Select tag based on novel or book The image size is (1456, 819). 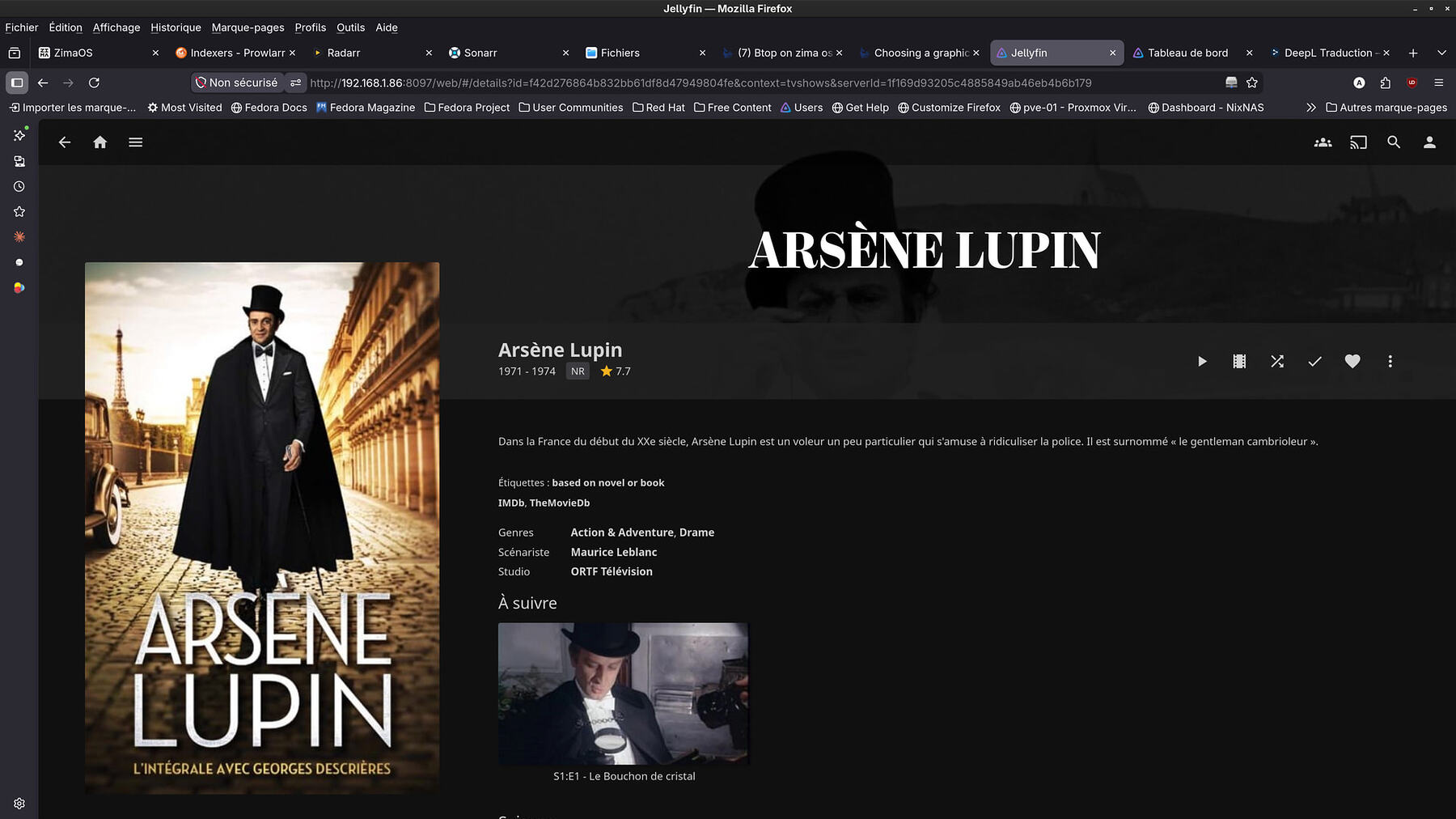tap(608, 483)
